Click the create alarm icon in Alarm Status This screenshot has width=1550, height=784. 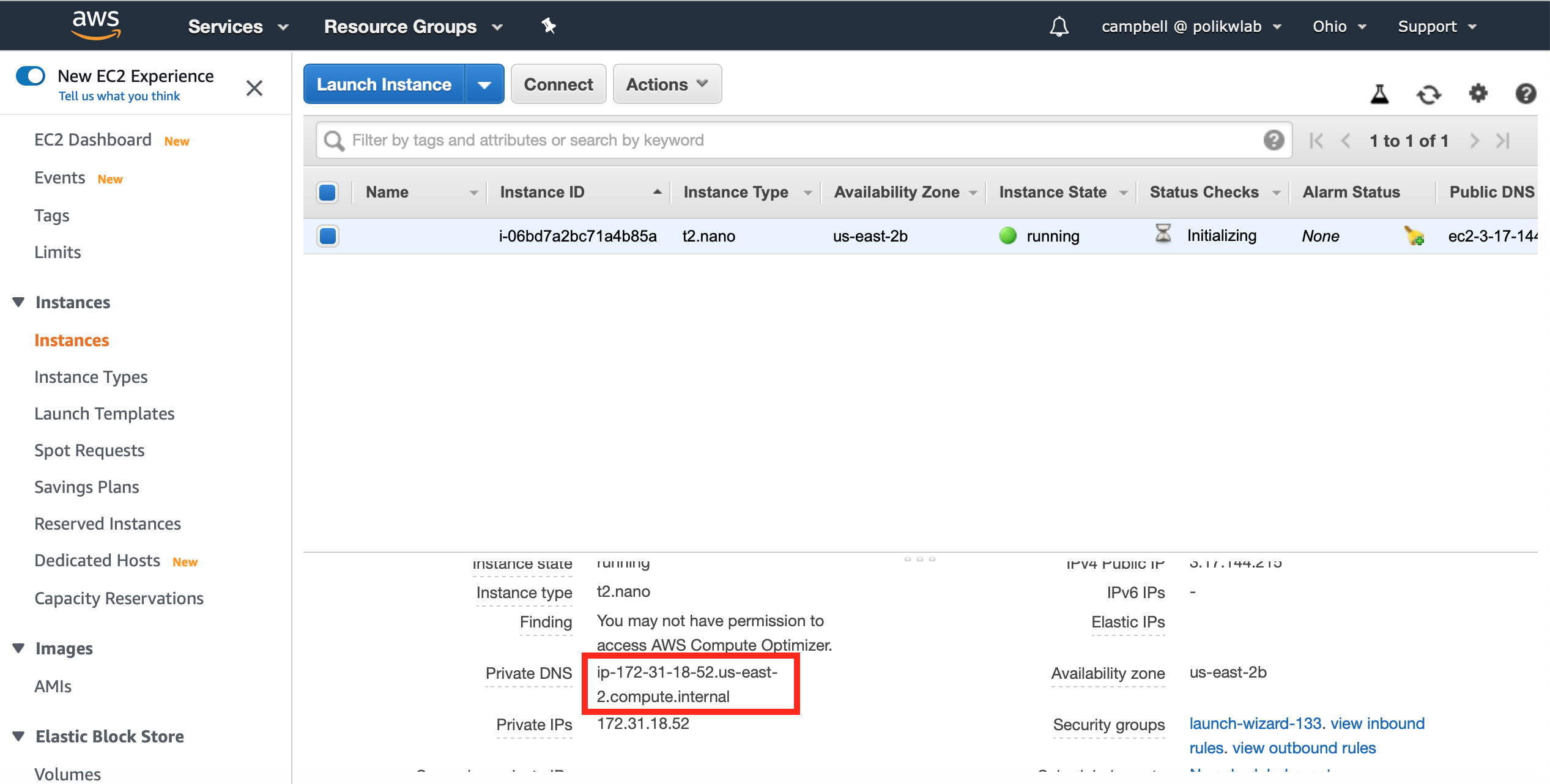(1414, 235)
